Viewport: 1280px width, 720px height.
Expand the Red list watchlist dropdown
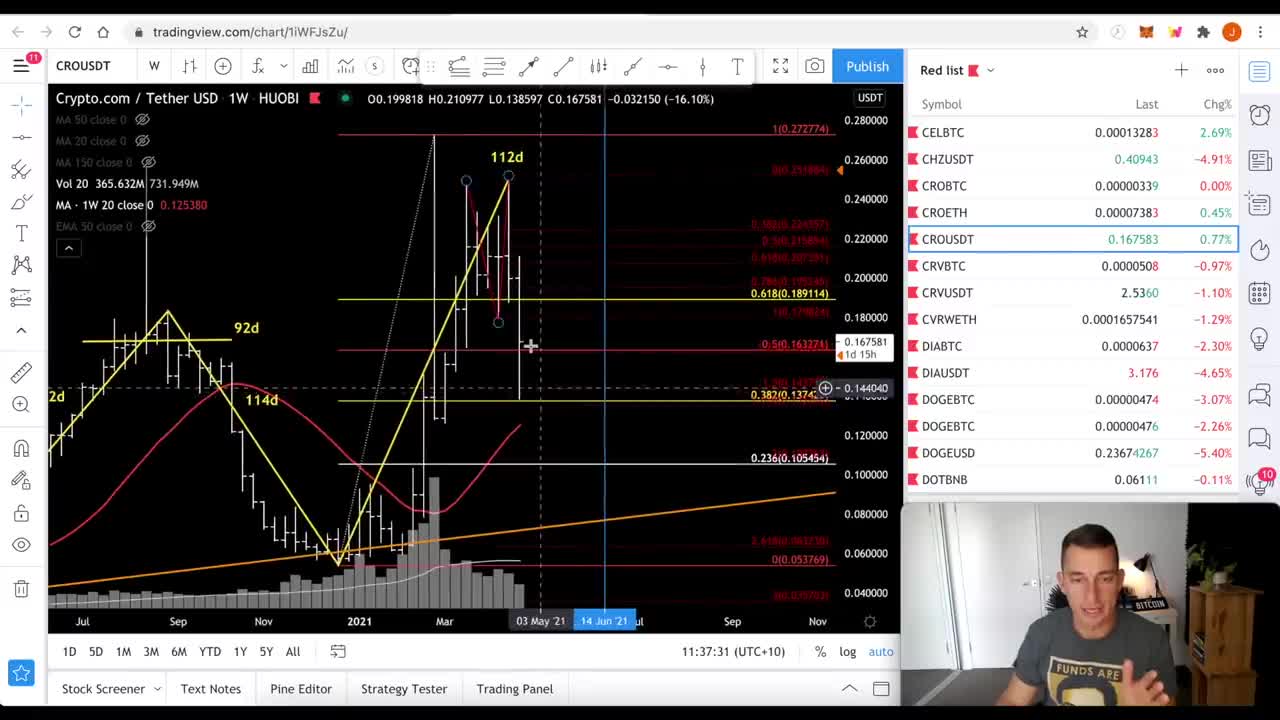990,70
